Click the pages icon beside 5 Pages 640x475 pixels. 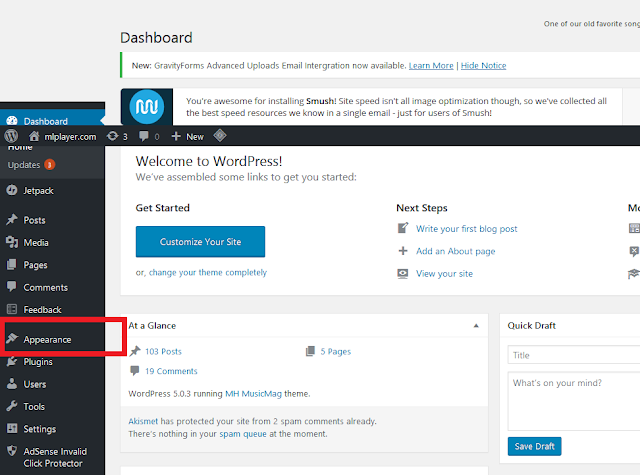310,351
